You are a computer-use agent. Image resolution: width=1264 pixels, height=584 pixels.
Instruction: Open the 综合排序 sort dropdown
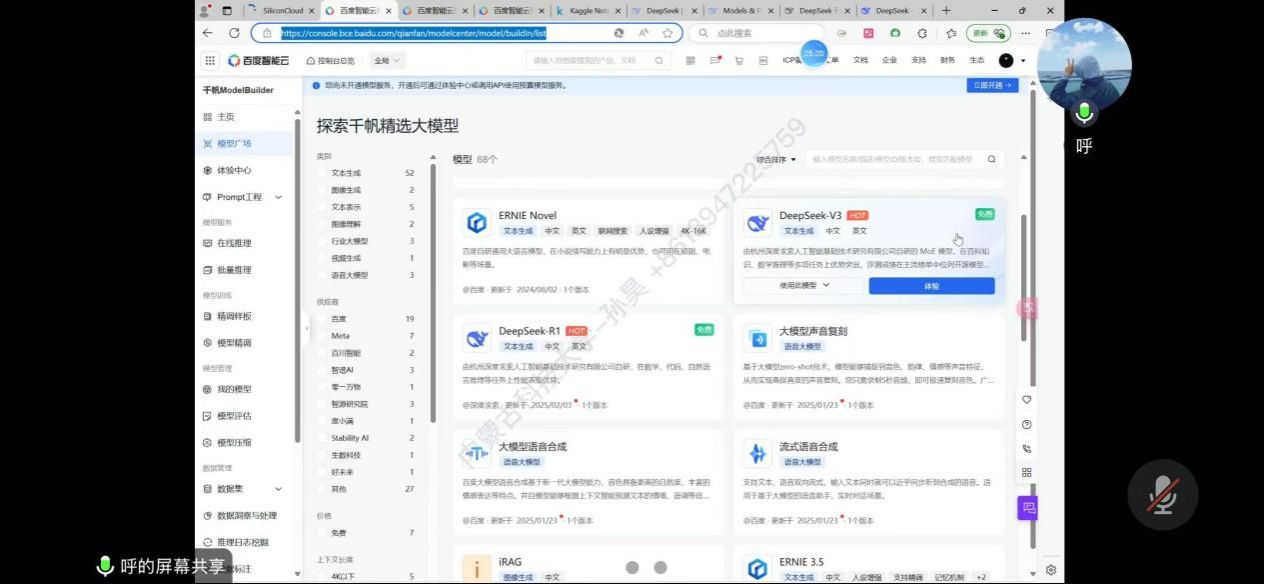[776, 159]
